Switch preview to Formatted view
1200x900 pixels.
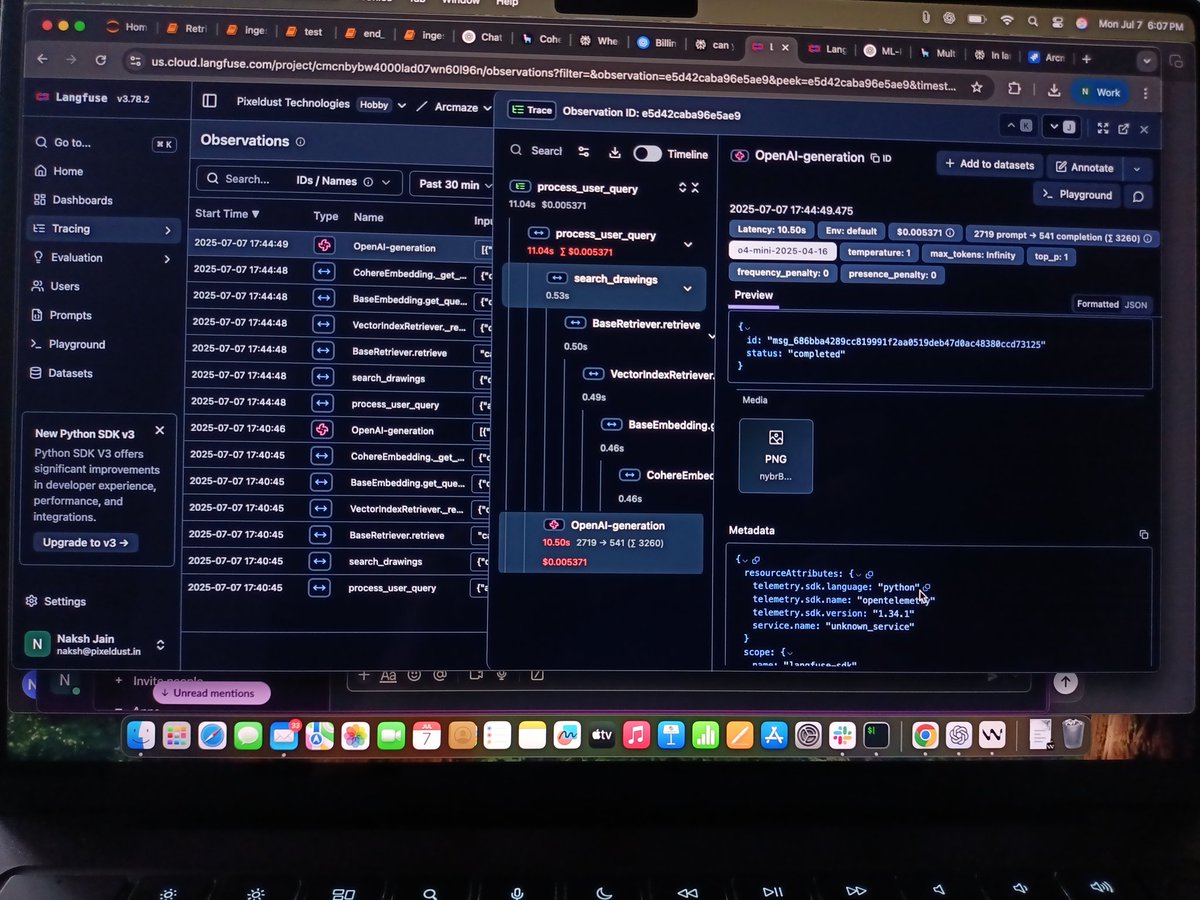[1098, 304]
